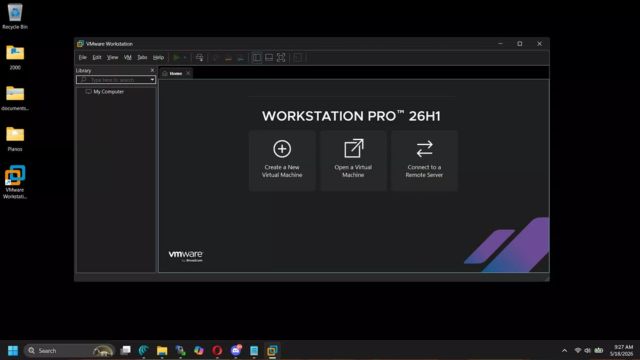Click the Unity mode toolbar icon
Image resolution: width=640 pixels, height=360 pixels.
(298, 58)
